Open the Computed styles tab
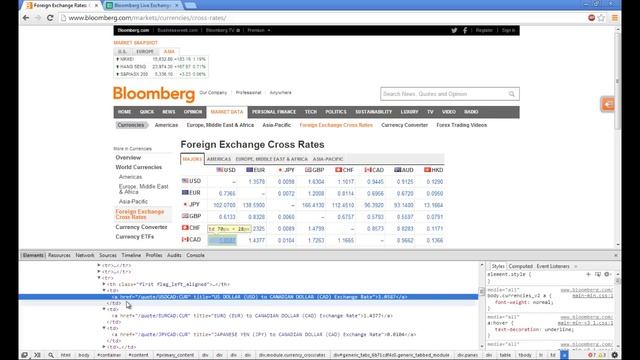Screen dimensions: 640x360 click(520, 267)
